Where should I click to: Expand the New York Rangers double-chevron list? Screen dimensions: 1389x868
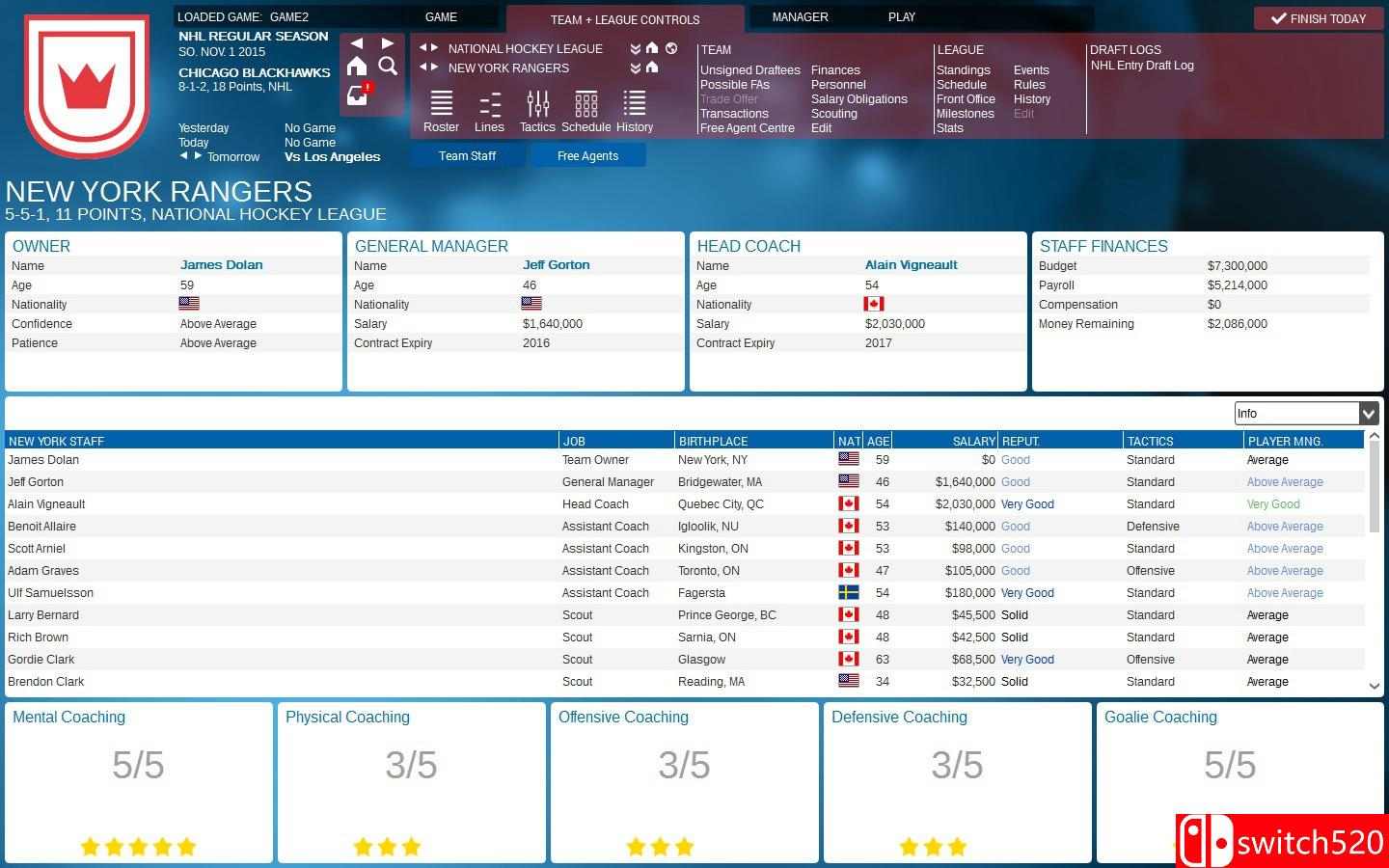click(635, 68)
